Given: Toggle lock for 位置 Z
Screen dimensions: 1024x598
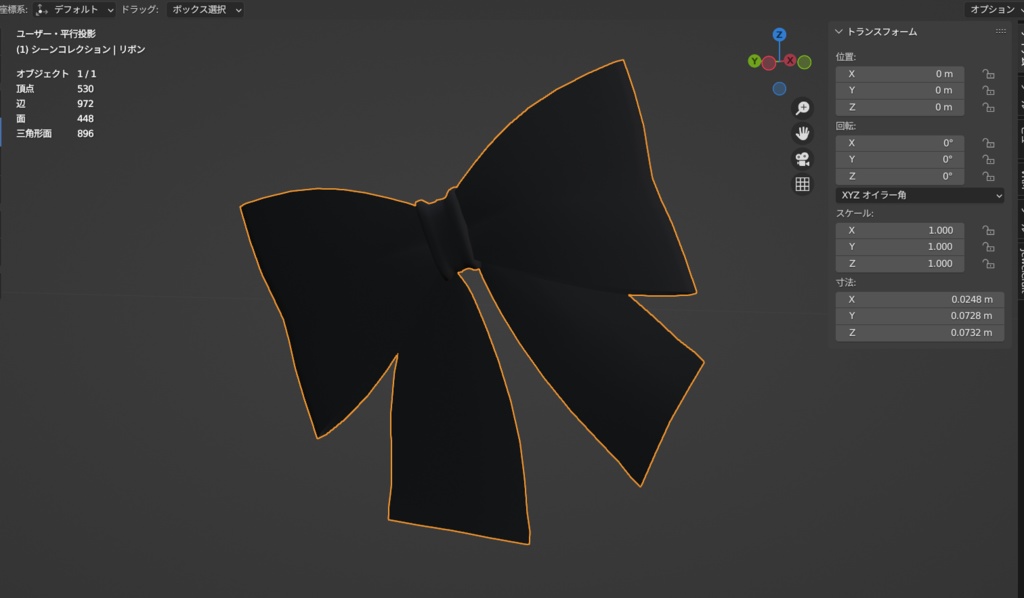Looking at the screenshot, I should (x=989, y=107).
